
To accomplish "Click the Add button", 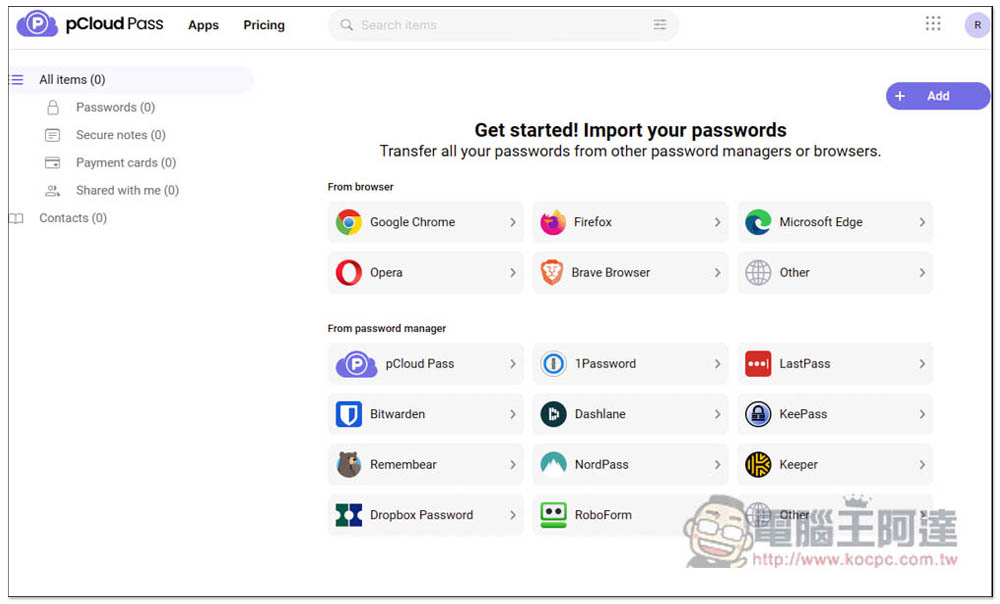I will click(x=938, y=96).
